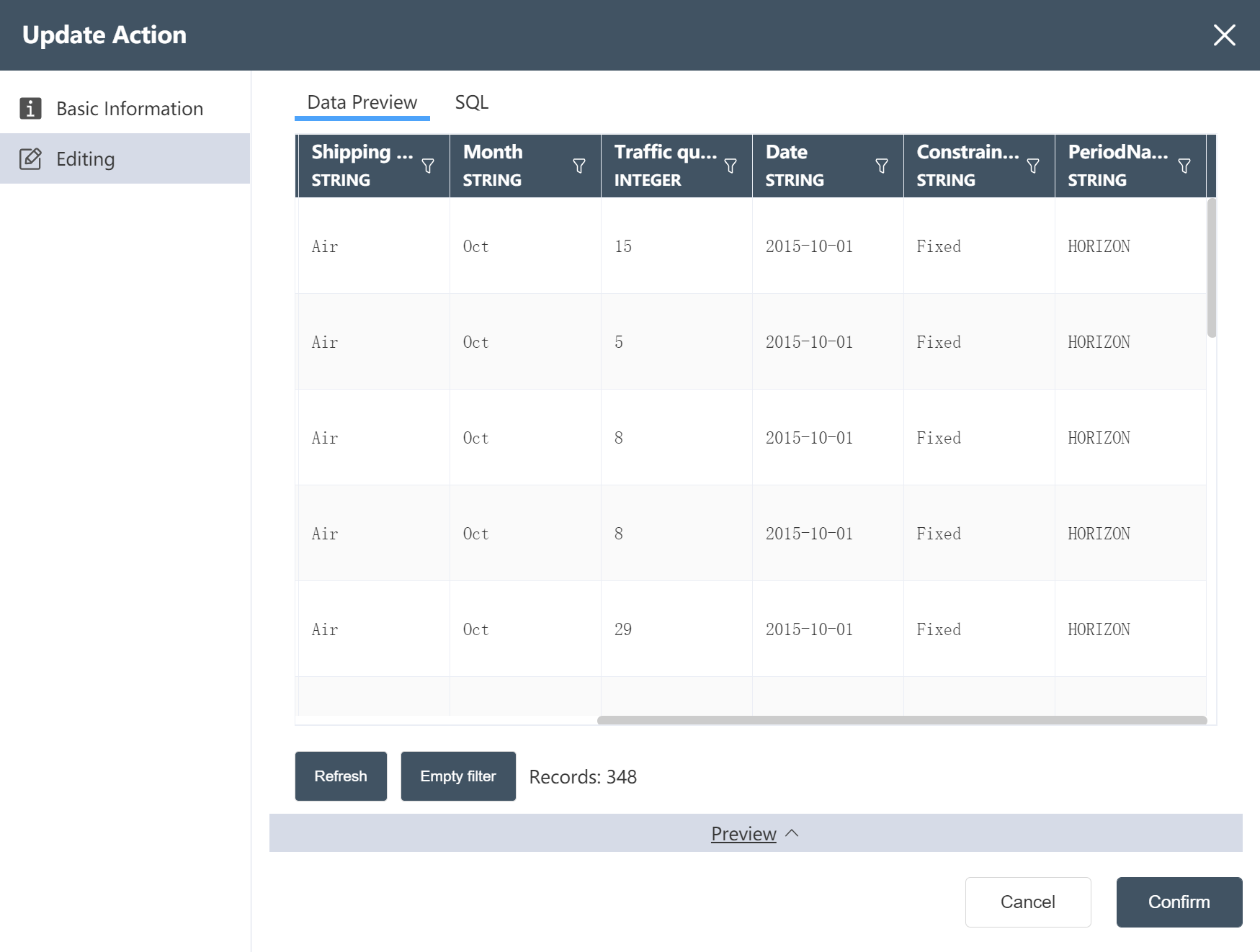1260x952 pixels.
Task: Collapse the Preview panel chevron
Action: pos(792,833)
